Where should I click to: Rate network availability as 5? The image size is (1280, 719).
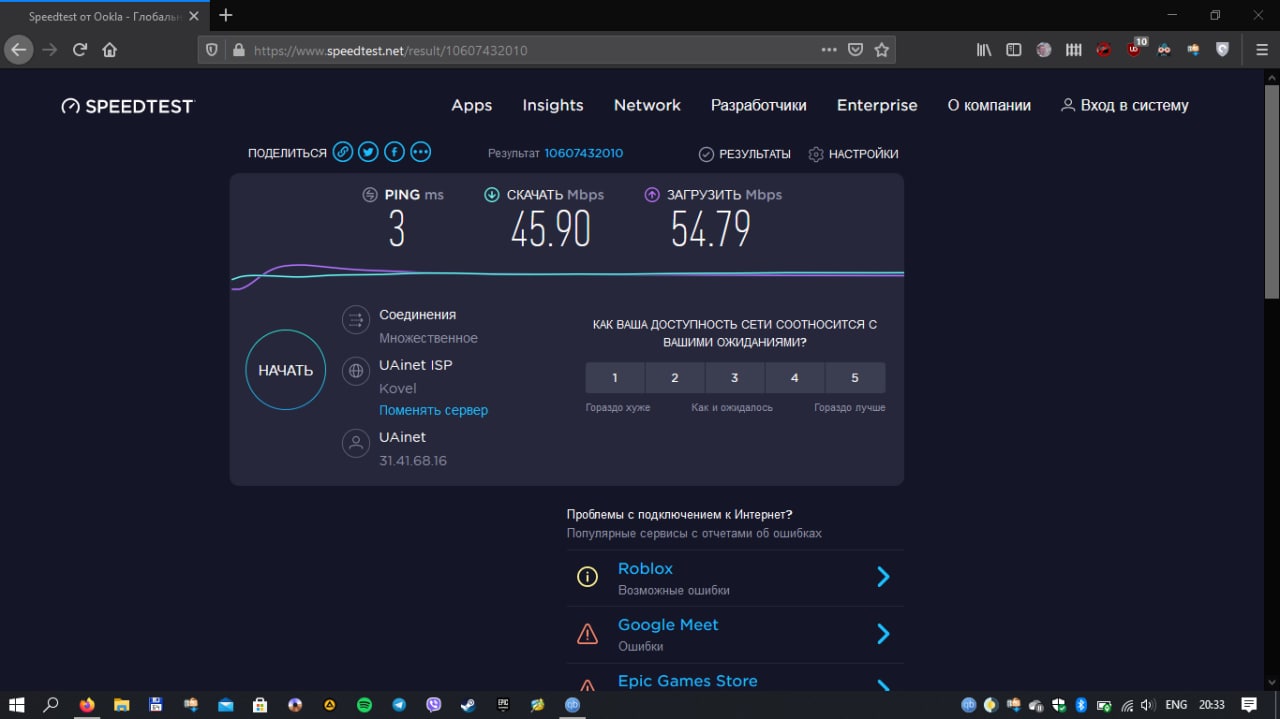point(855,378)
